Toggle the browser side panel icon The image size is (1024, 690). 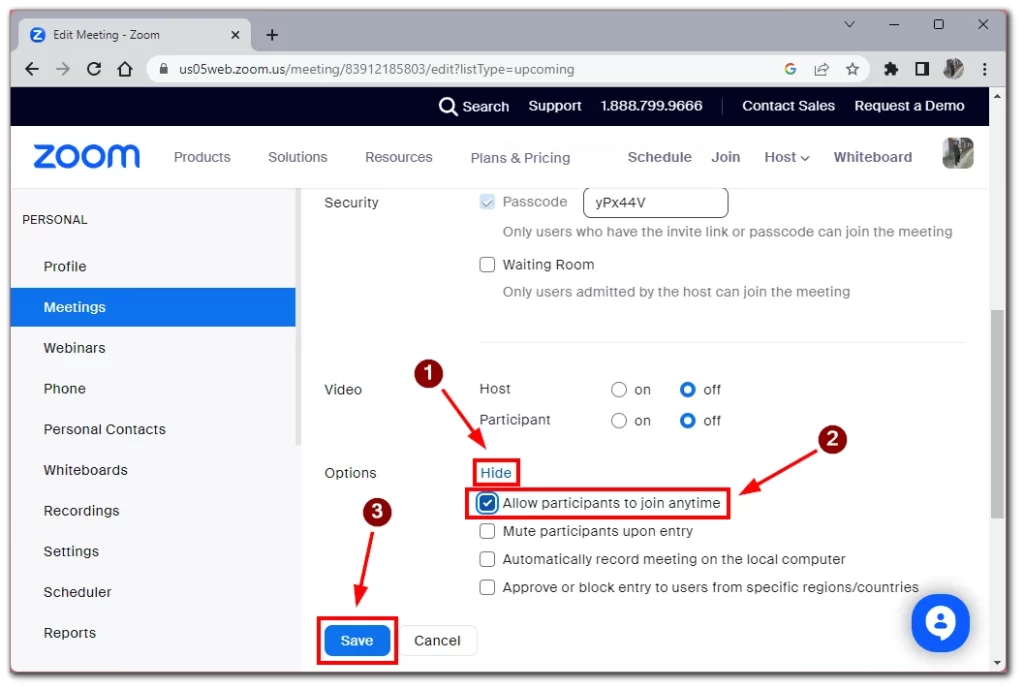click(x=922, y=69)
